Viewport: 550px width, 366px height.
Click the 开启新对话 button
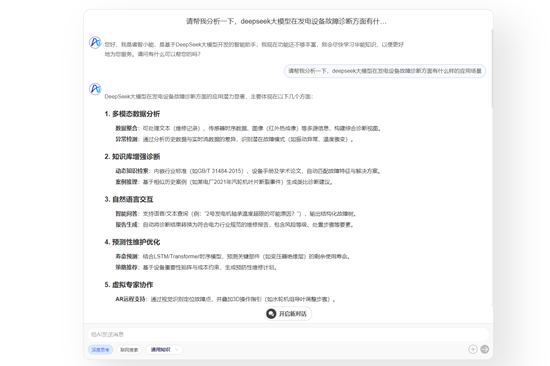click(x=288, y=314)
